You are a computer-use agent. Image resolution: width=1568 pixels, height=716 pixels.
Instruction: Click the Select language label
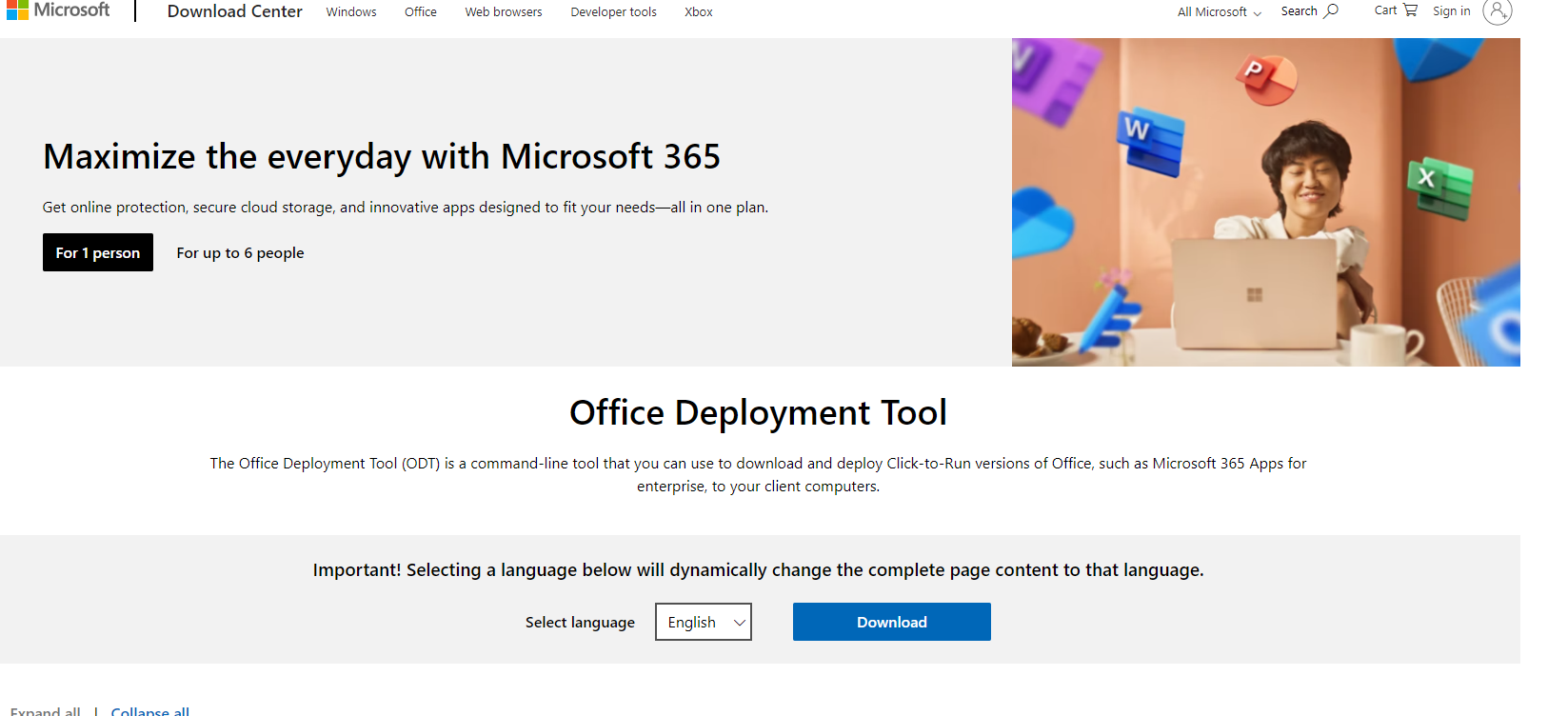(x=580, y=622)
